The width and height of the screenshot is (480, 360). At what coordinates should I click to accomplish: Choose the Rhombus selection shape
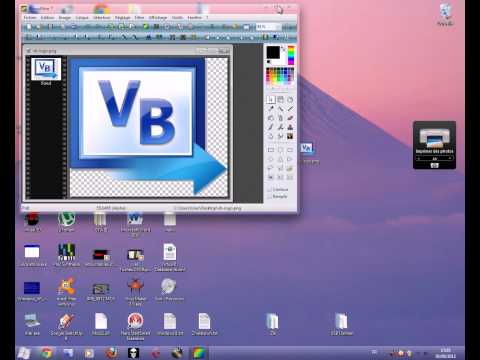(x=271, y=159)
